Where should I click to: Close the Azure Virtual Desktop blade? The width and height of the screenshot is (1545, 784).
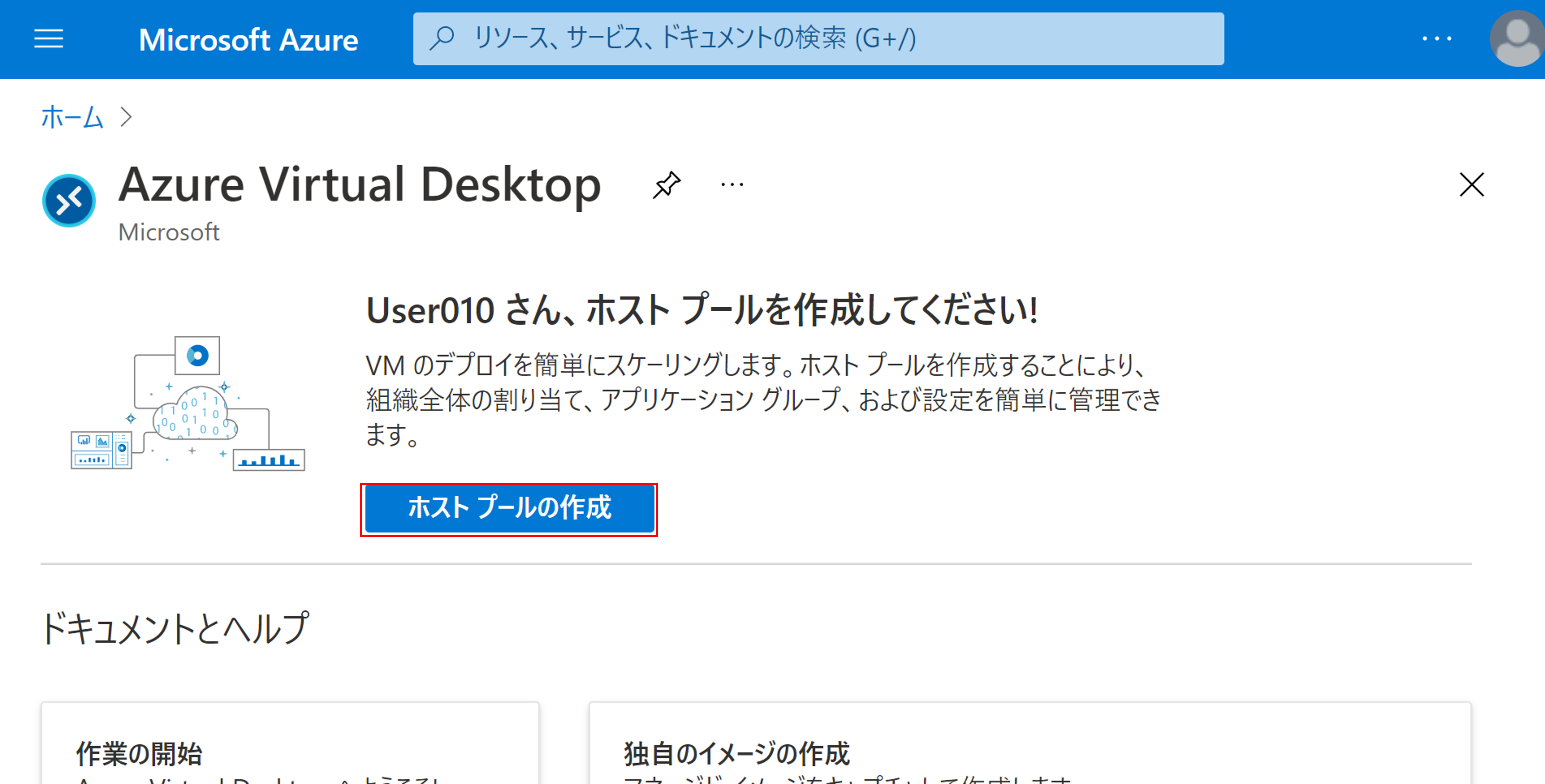(x=1471, y=185)
